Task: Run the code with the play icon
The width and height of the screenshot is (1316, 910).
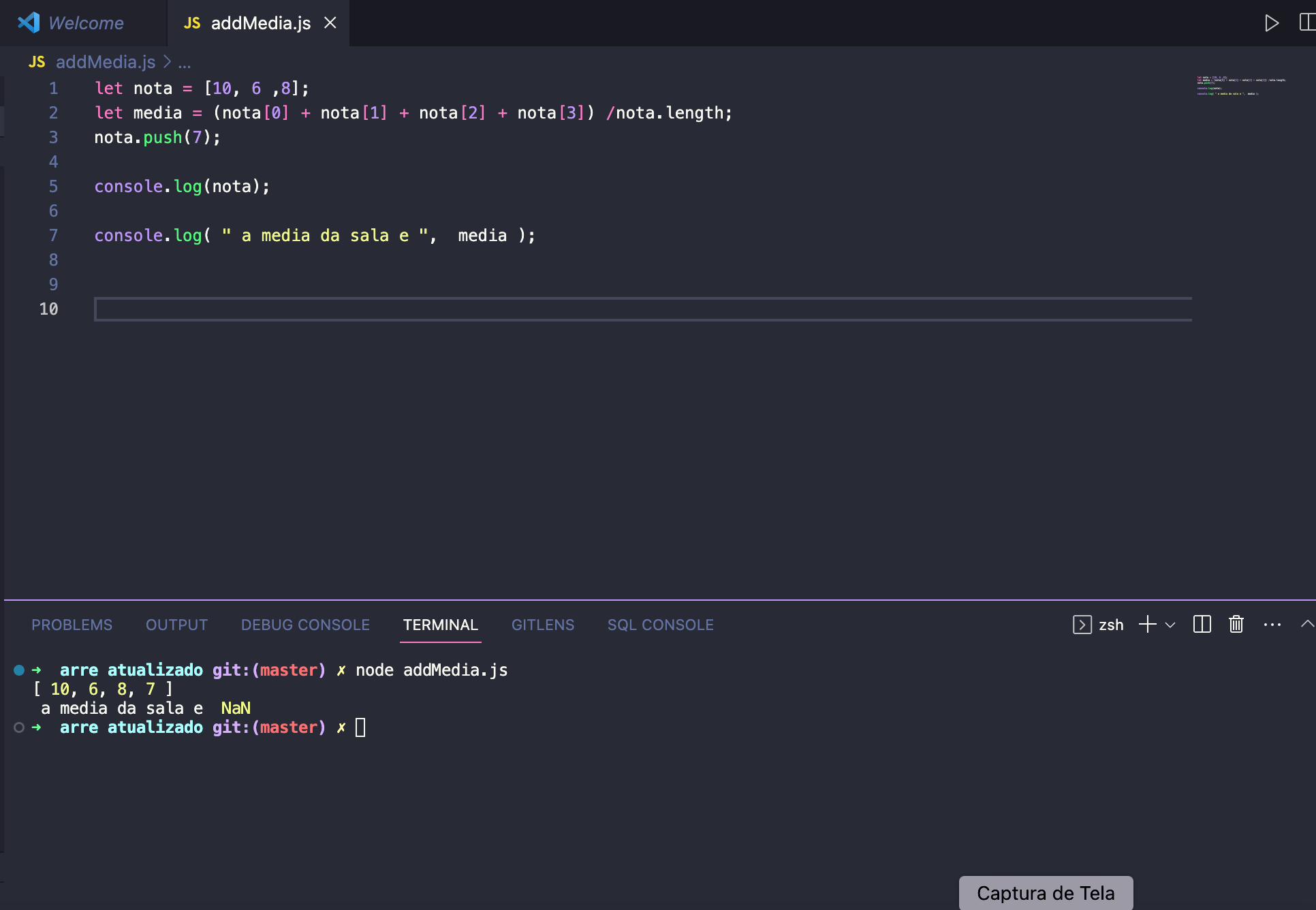Action: [1271, 23]
